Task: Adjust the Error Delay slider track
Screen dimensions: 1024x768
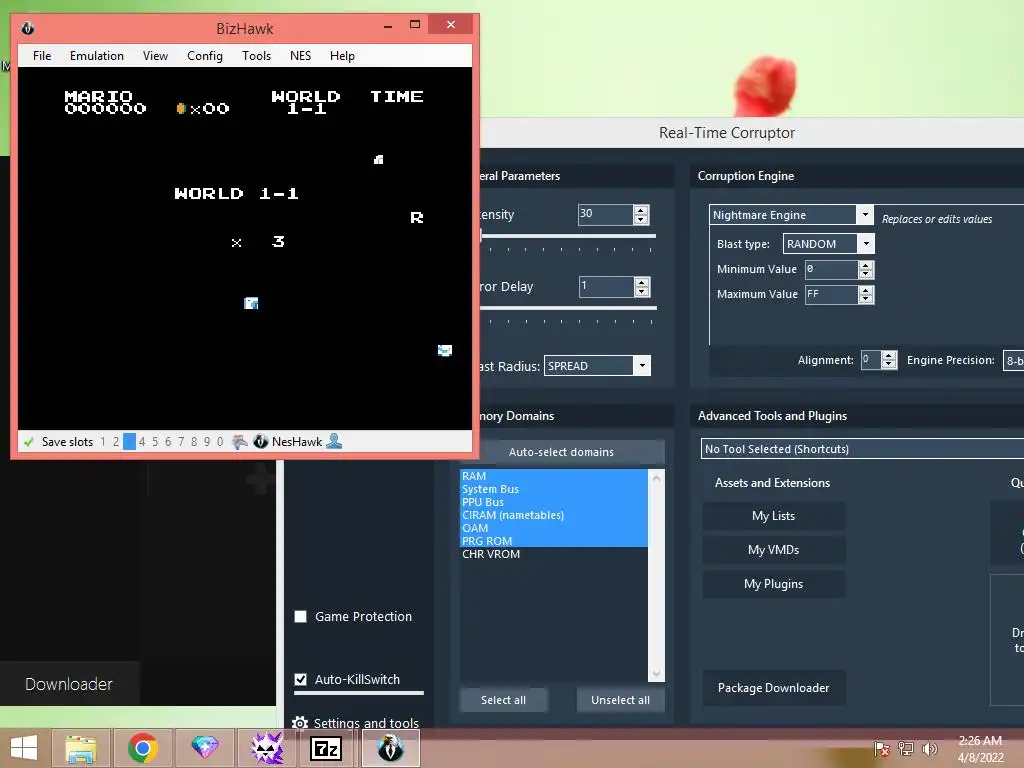Action: click(x=568, y=308)
